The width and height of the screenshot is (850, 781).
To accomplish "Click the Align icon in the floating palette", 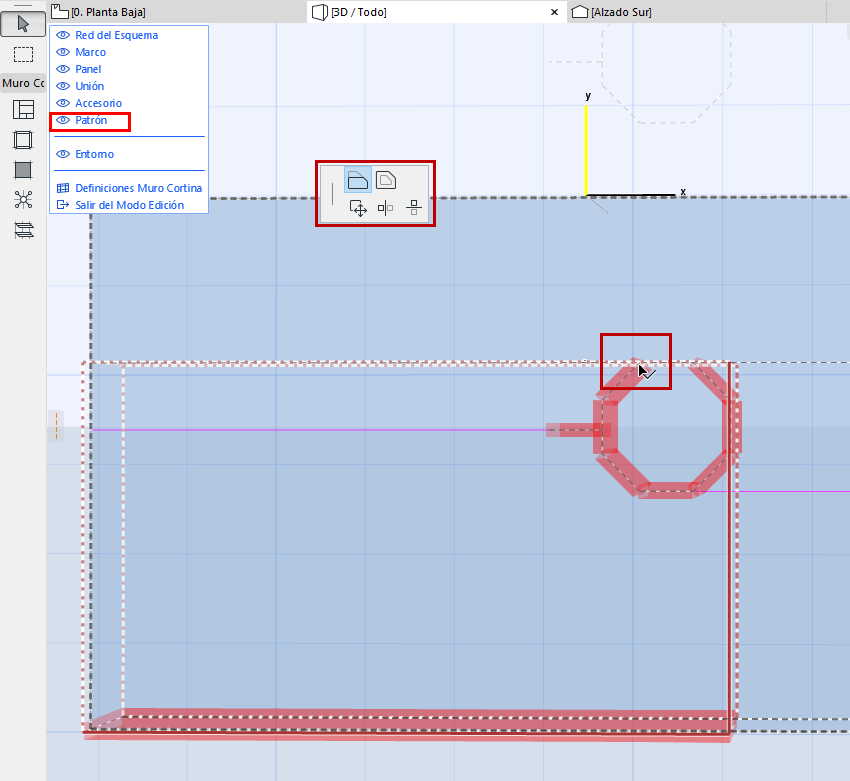I will [x=413, y=207].
